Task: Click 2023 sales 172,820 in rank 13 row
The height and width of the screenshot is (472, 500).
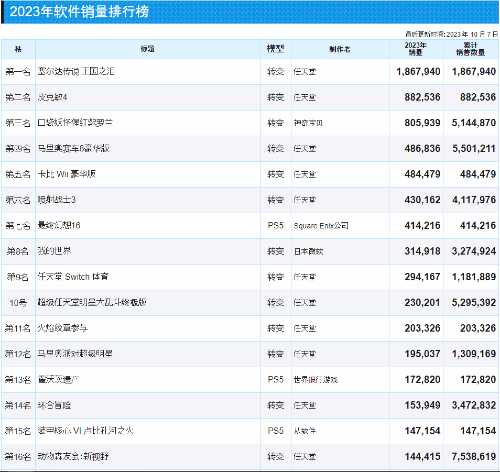Action: (422, 380)
